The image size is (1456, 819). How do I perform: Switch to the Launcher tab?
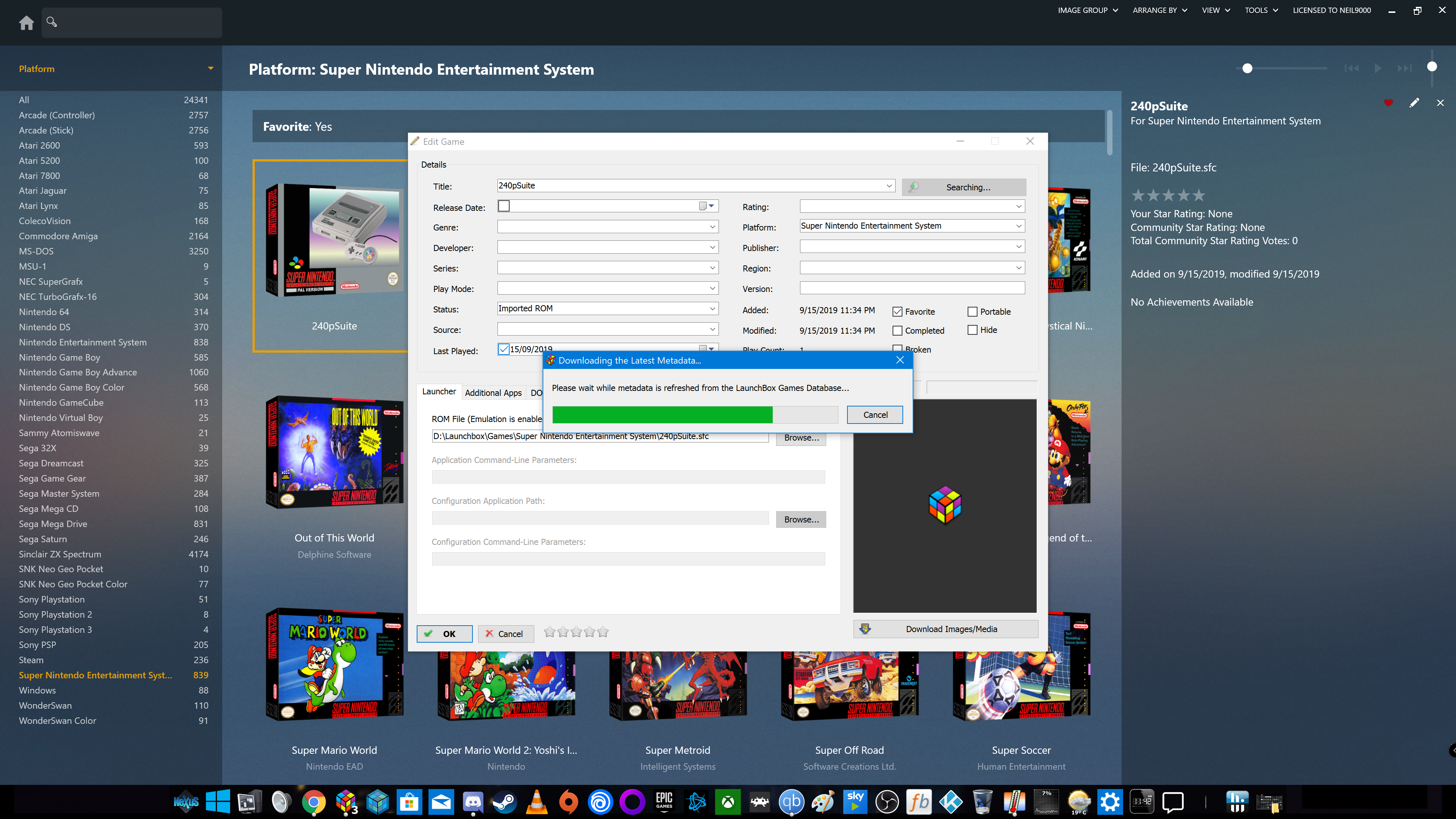[x=439, y=392]
